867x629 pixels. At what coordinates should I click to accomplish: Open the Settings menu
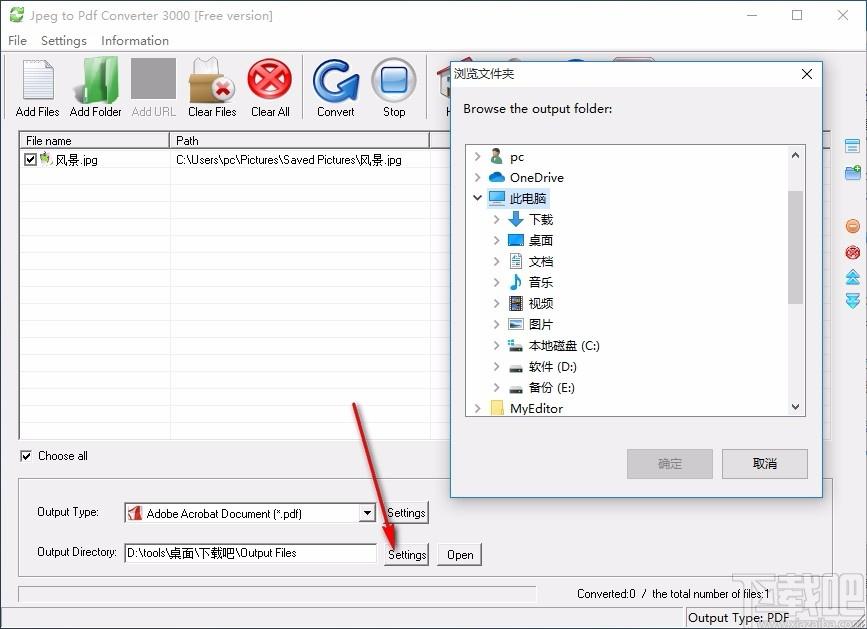[64, 40]
